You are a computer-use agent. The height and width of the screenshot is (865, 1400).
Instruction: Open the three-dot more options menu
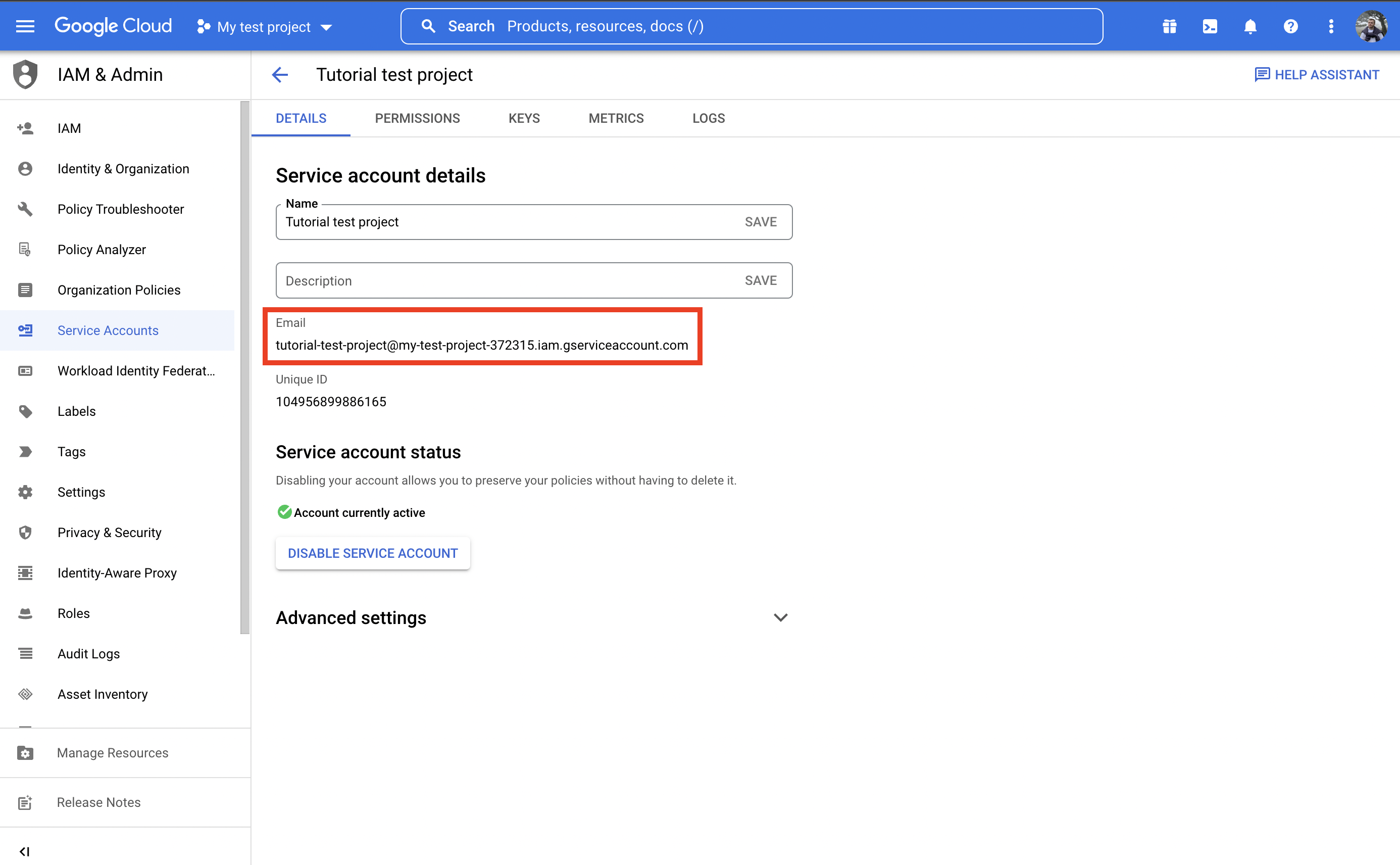pos(1331,26)
